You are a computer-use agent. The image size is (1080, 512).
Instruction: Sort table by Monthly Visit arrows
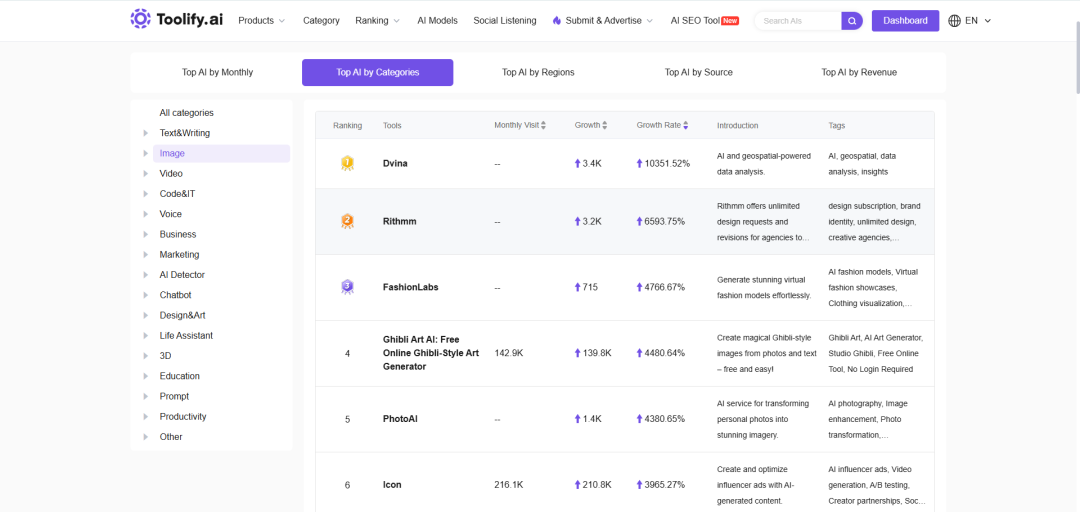click(543, 125)
